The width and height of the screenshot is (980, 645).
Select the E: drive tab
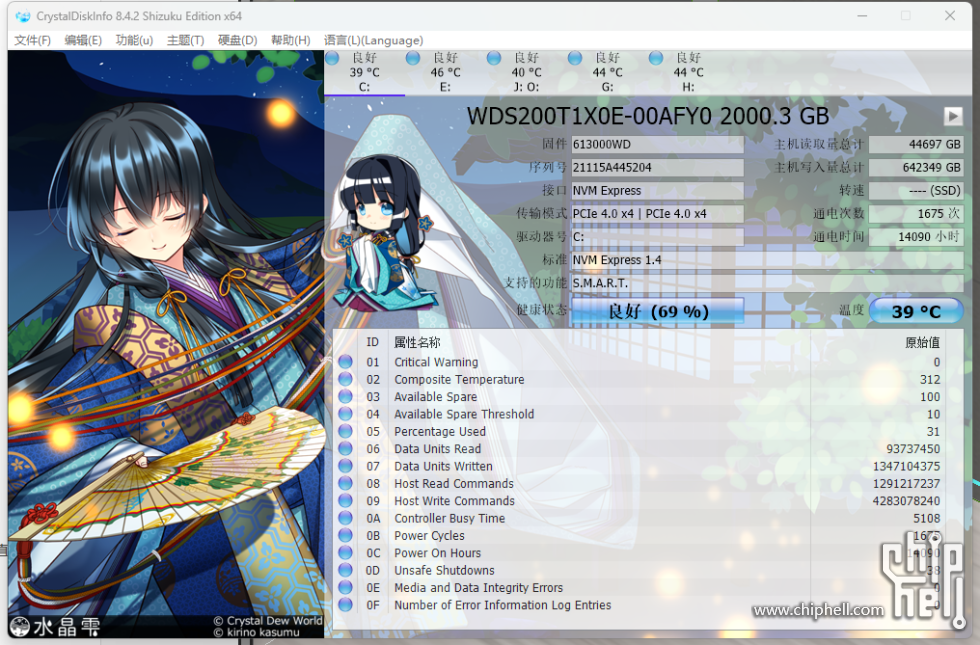[445, 72]
